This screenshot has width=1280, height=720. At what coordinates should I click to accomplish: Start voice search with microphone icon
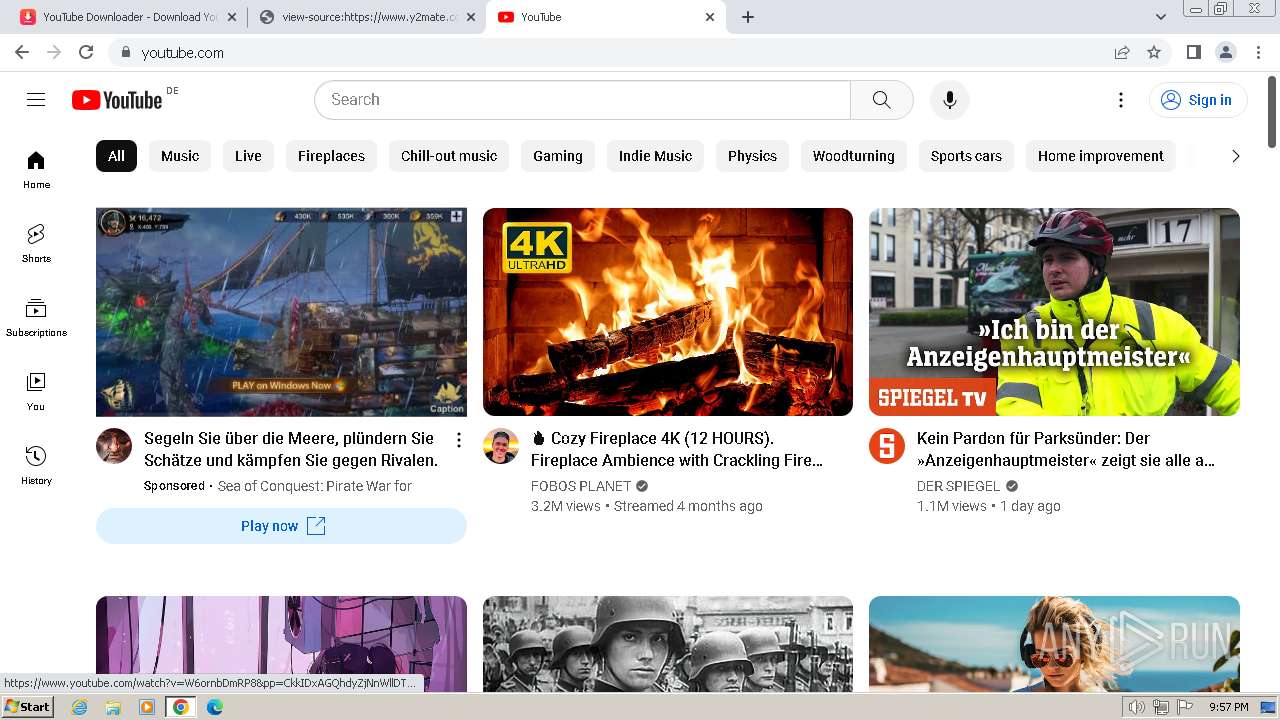[x=950, y=100]
